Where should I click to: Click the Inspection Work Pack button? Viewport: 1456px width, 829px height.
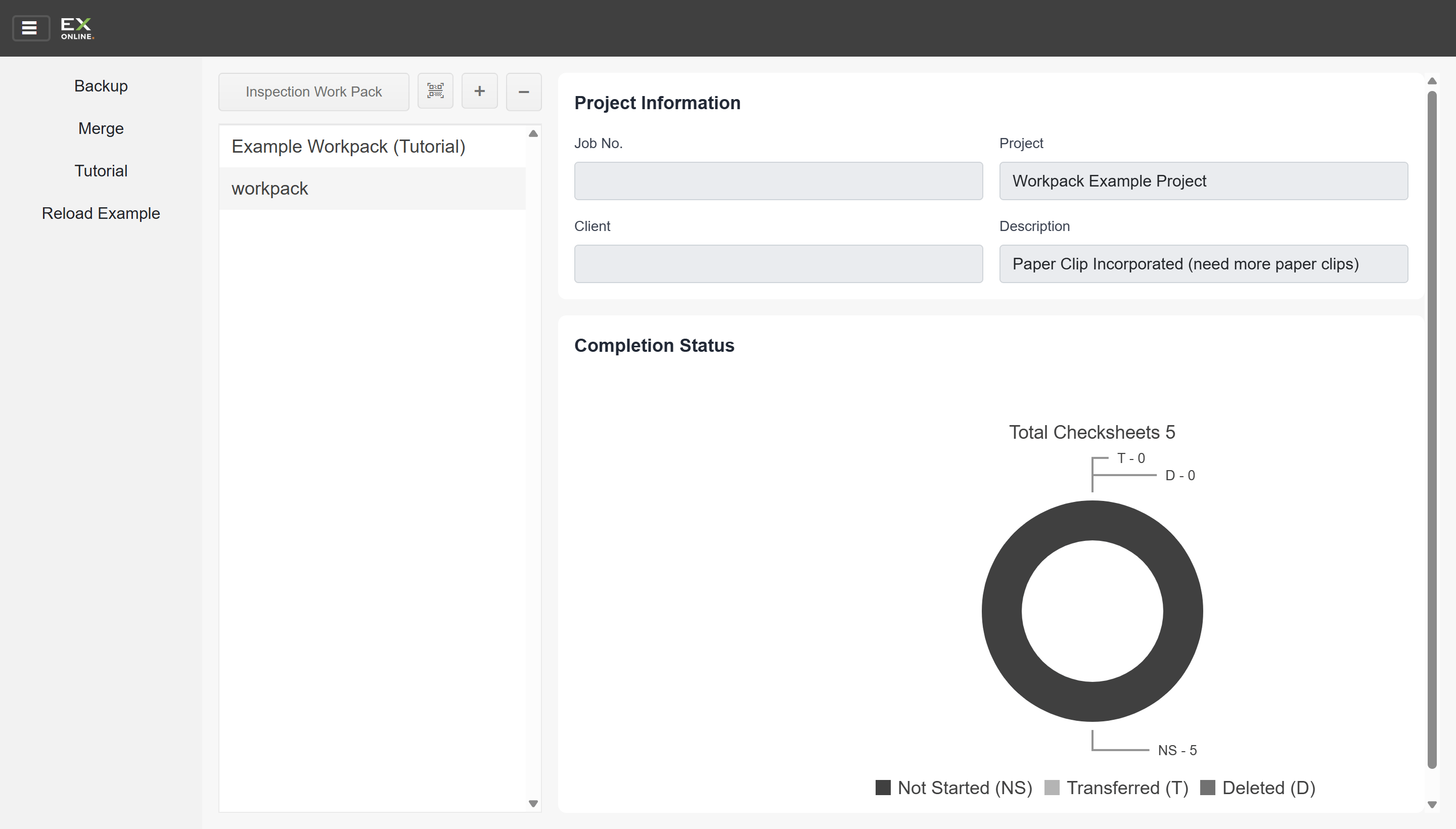[x=314, y=91]
